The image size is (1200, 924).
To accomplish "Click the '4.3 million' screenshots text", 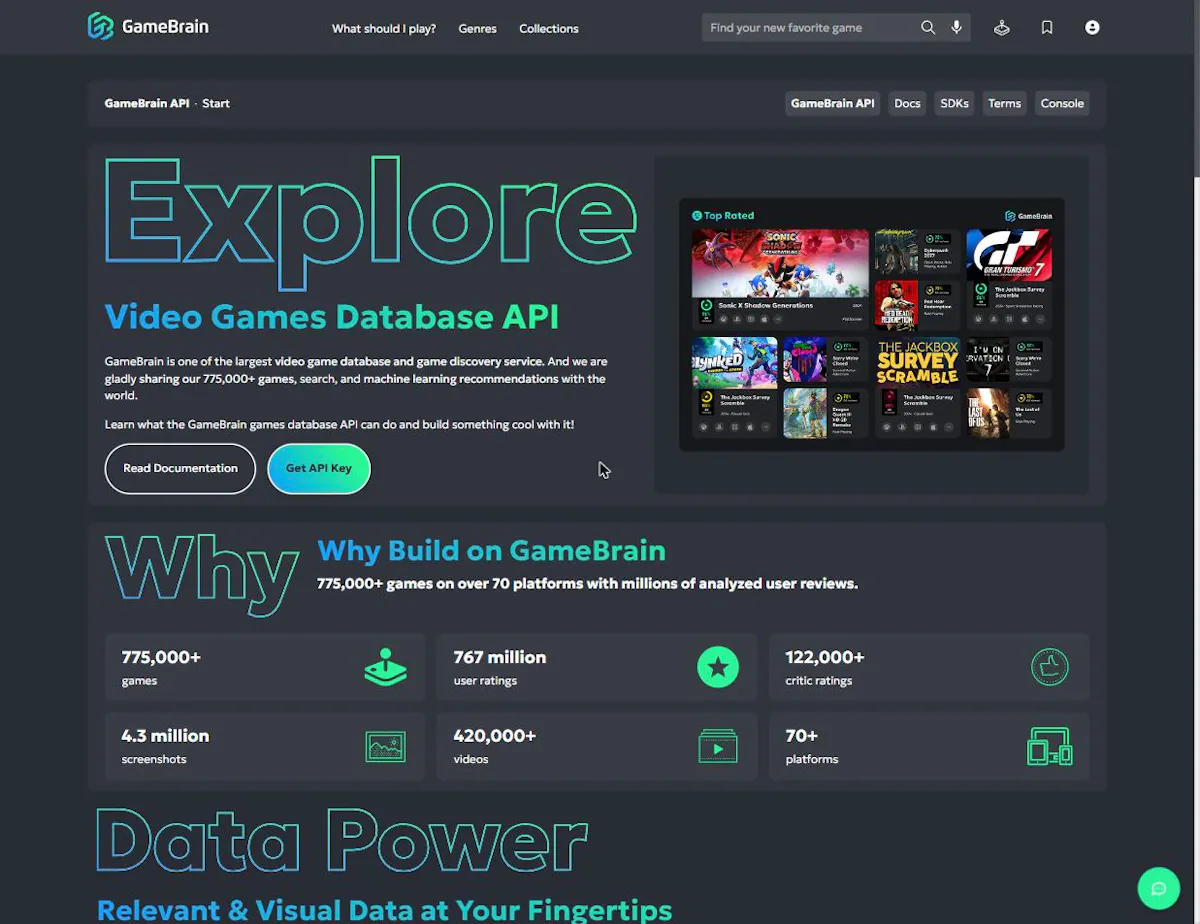I will [165, 735].
